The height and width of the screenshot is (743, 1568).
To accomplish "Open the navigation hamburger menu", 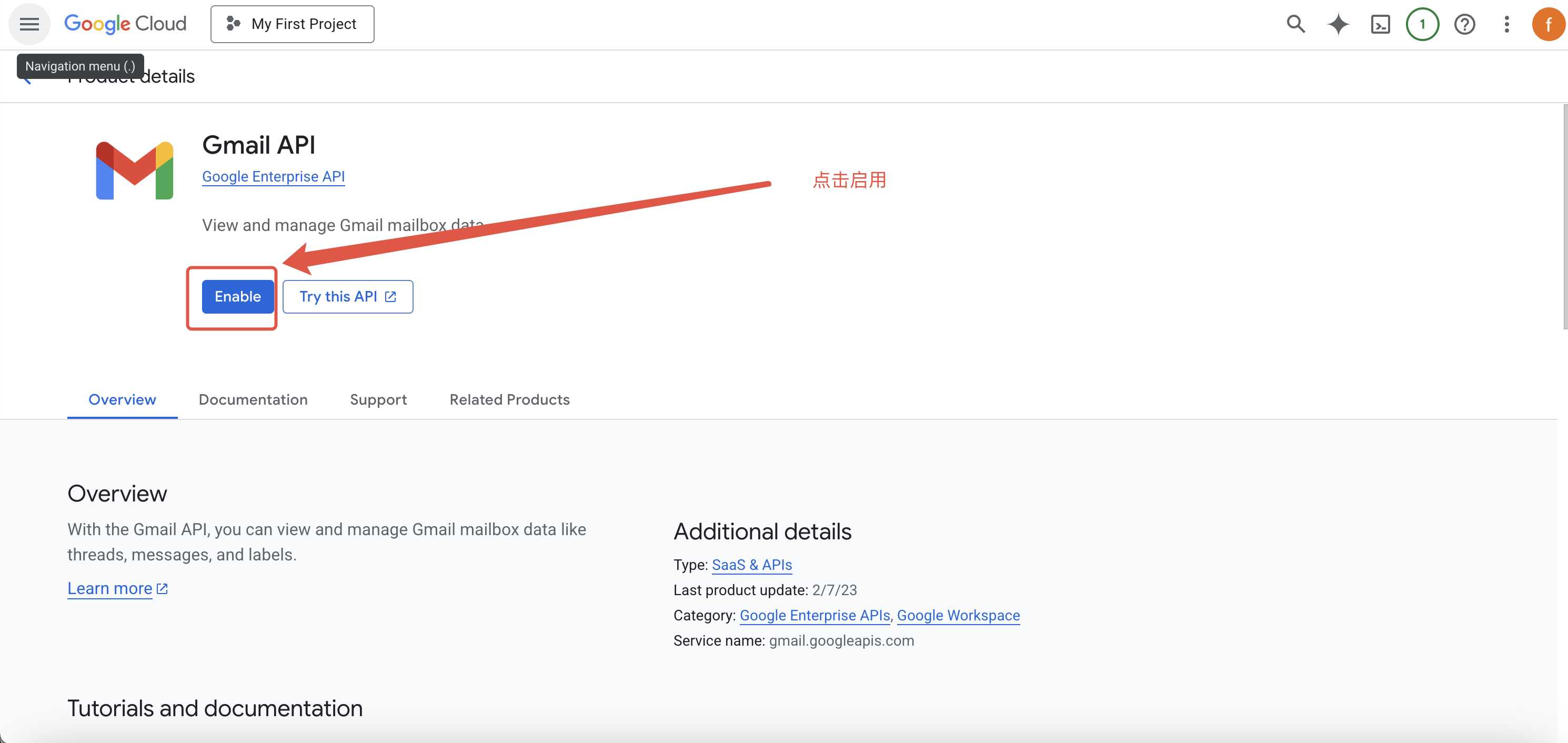I will click(x=28, y=24).
